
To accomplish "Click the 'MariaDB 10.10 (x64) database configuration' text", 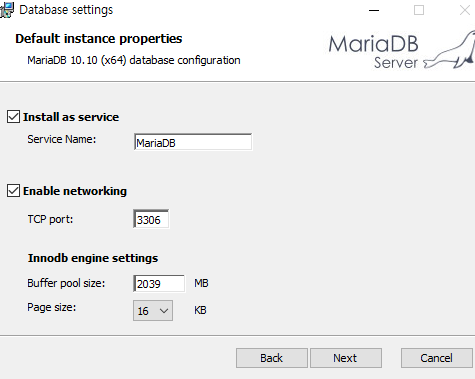I will (134, 60).
